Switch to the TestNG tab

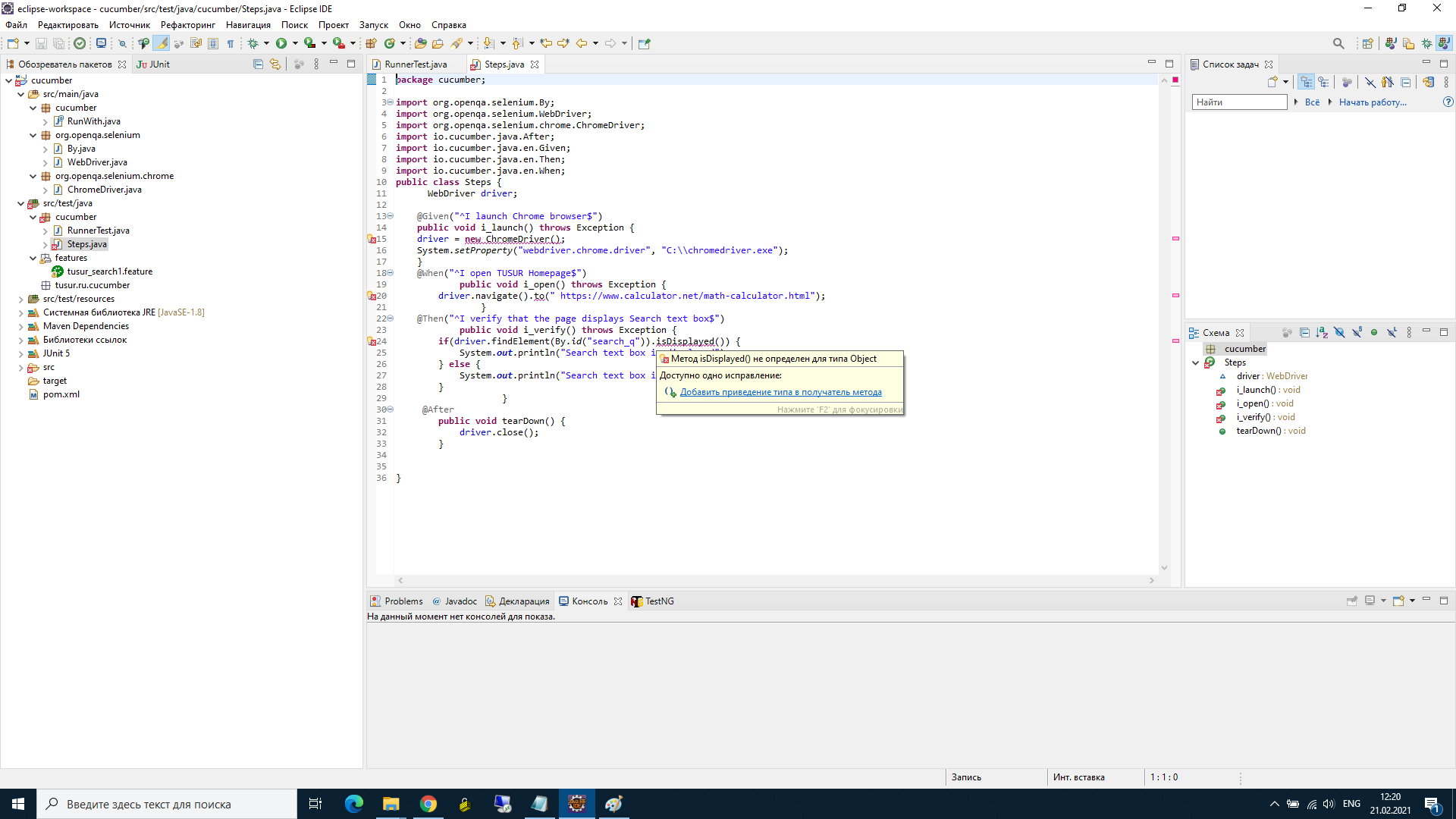(x=652, y=601)
